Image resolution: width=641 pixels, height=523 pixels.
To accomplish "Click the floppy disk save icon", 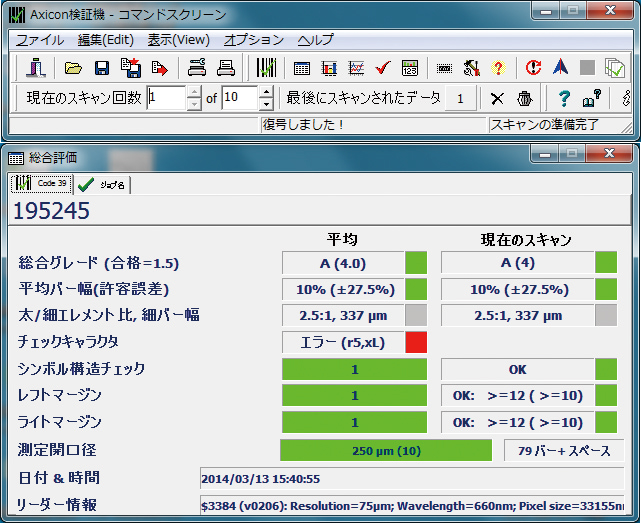I will 101,68.
